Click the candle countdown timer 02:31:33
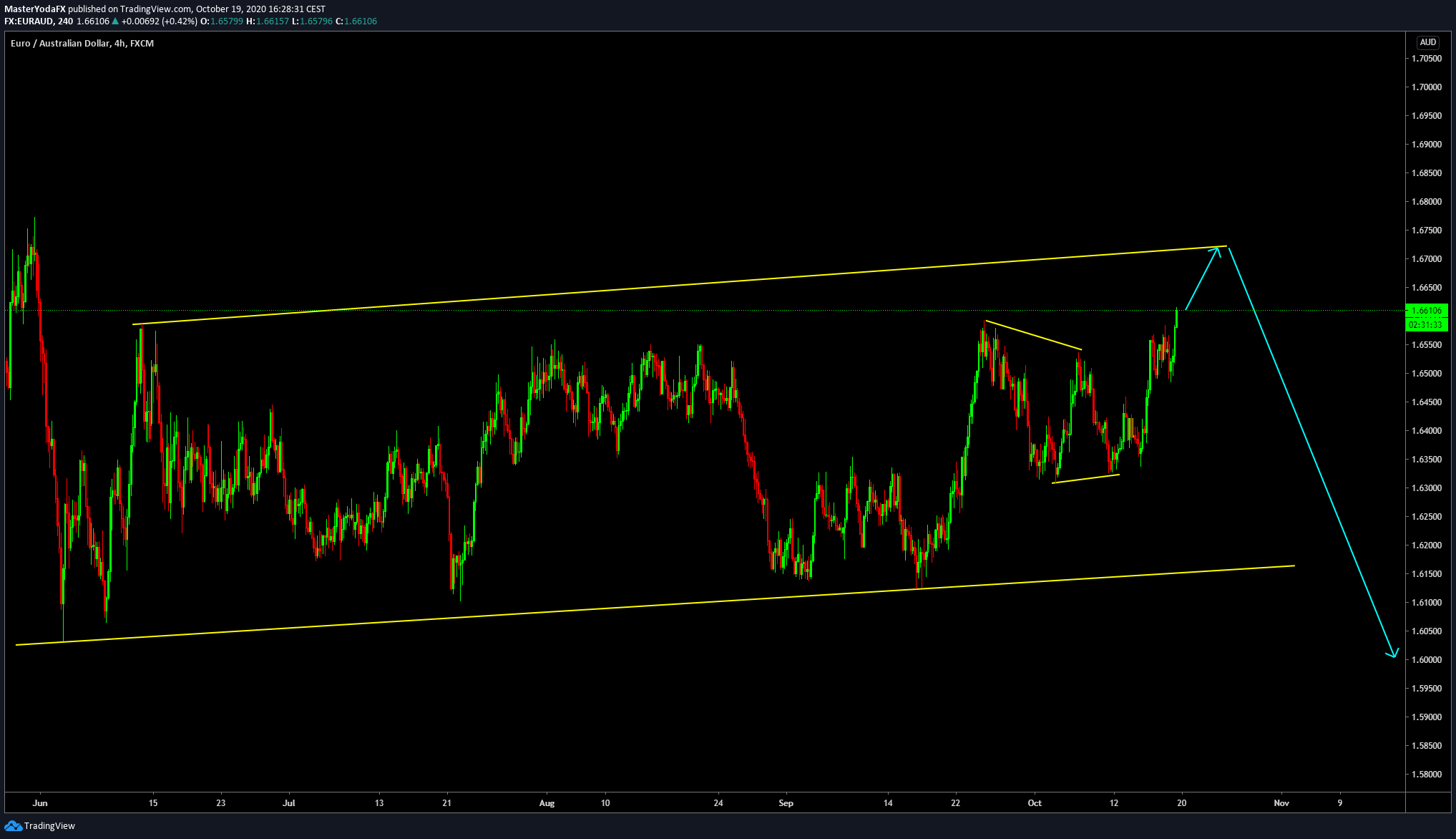Image resolution: width=1456 pixels, height=839 pixels. point(1427,325)
